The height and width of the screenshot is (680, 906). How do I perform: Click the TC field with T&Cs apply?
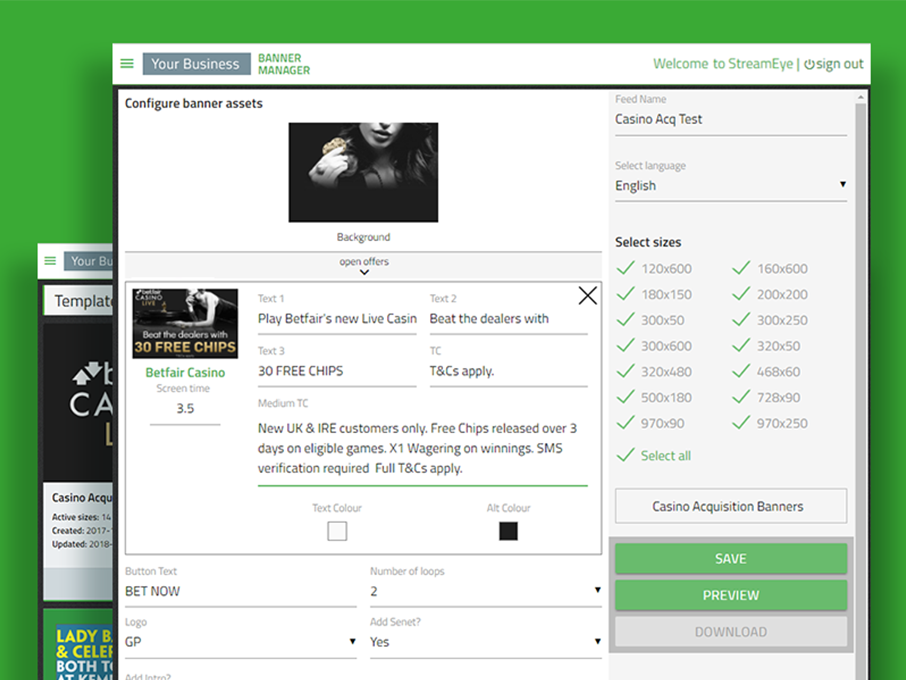click(x=508, y=371)
